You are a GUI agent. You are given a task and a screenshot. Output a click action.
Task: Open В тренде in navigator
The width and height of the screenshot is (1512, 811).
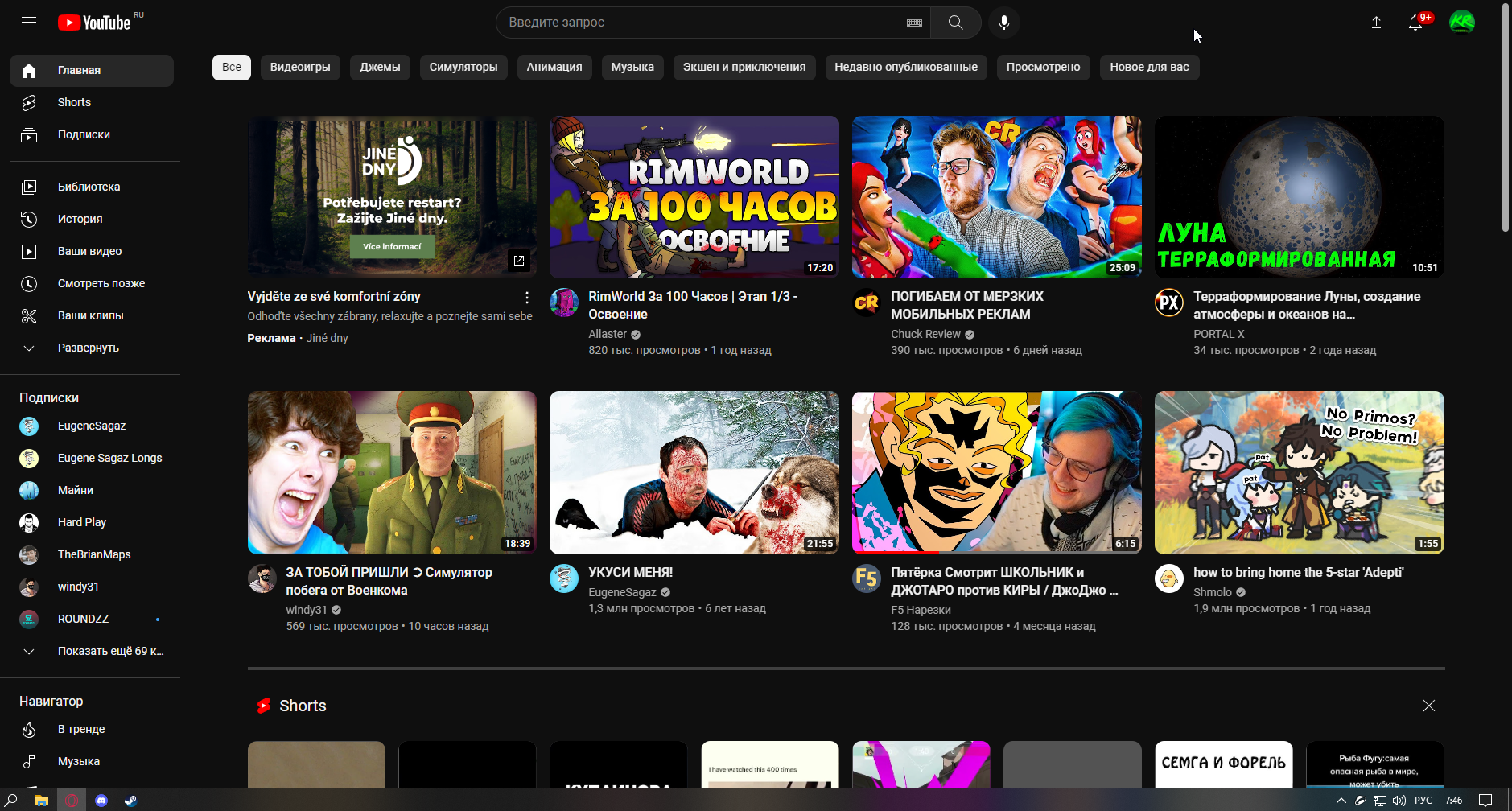tap(92, 729)
